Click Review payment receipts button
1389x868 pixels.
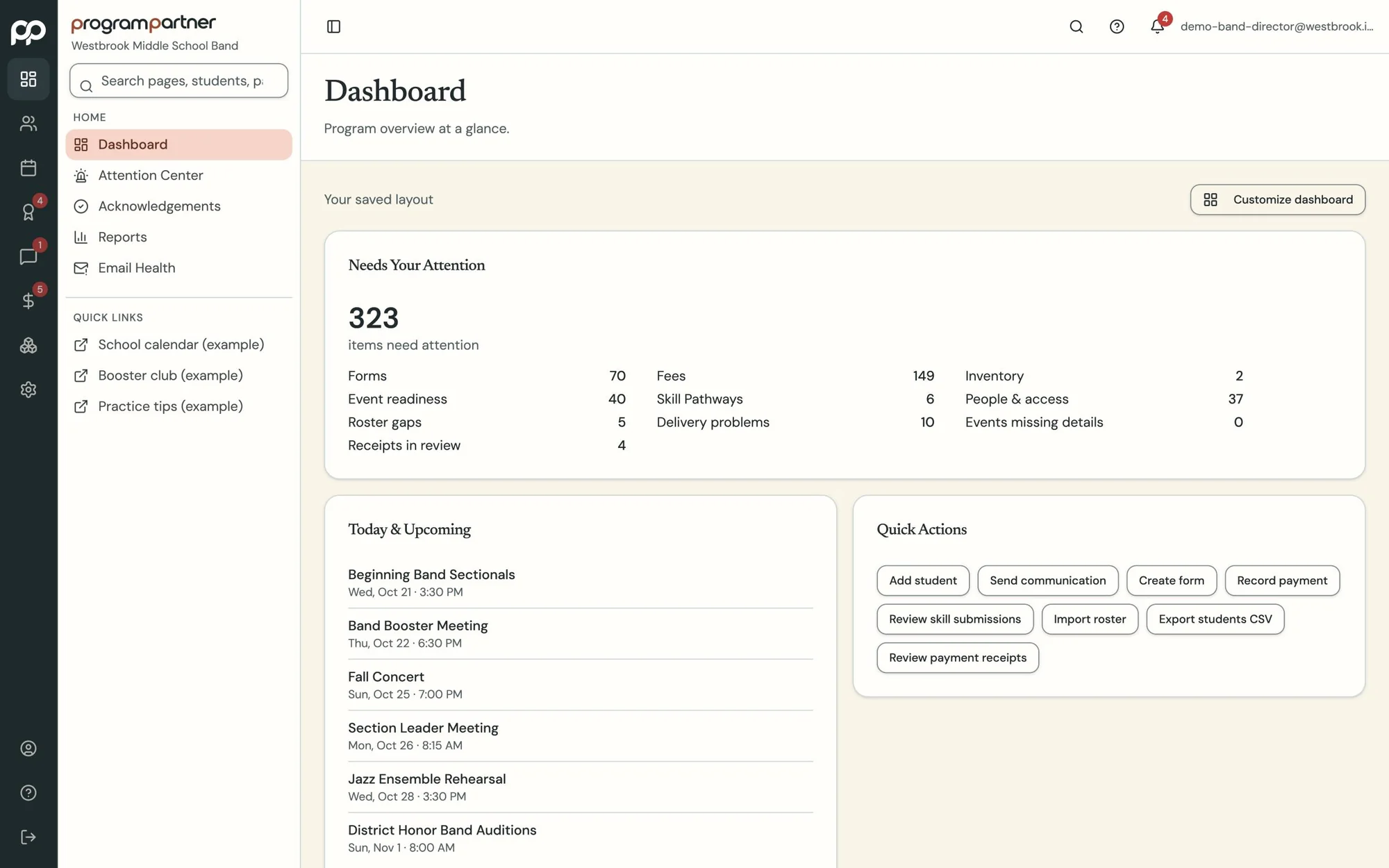[x=958, y=658]
